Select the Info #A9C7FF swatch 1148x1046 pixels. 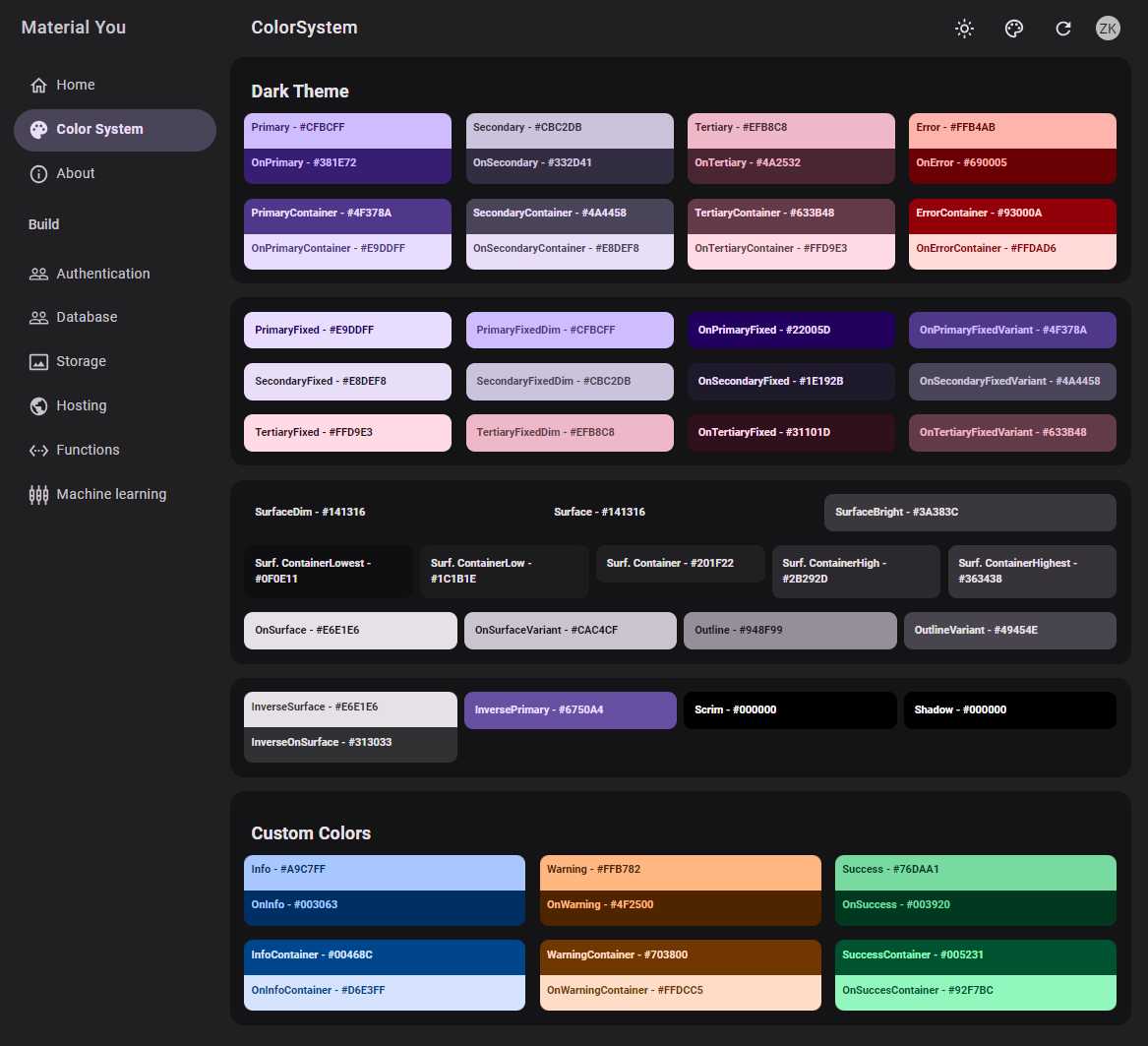pos(385,873)
